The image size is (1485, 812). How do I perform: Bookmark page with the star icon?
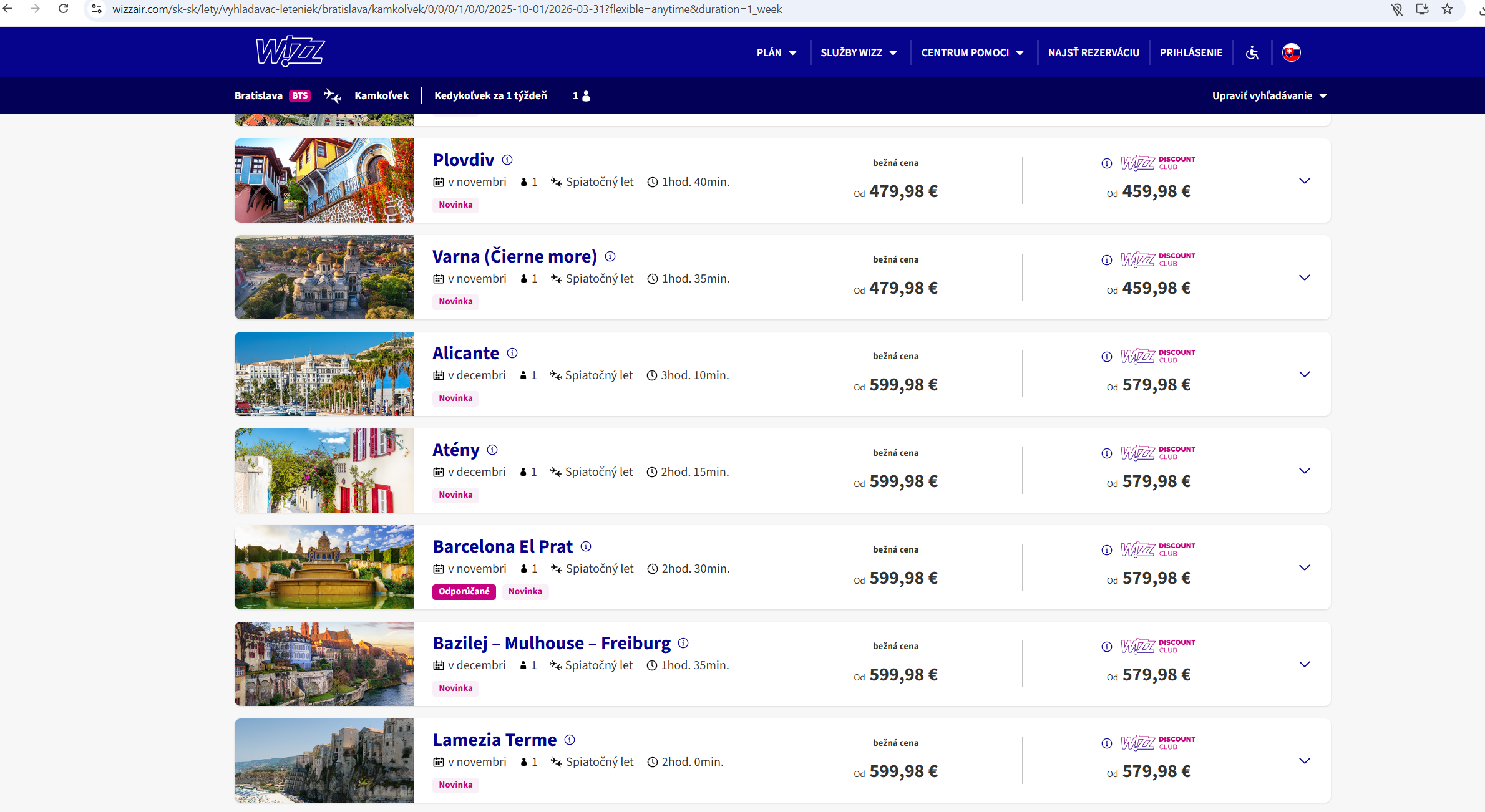(1448, 9)
